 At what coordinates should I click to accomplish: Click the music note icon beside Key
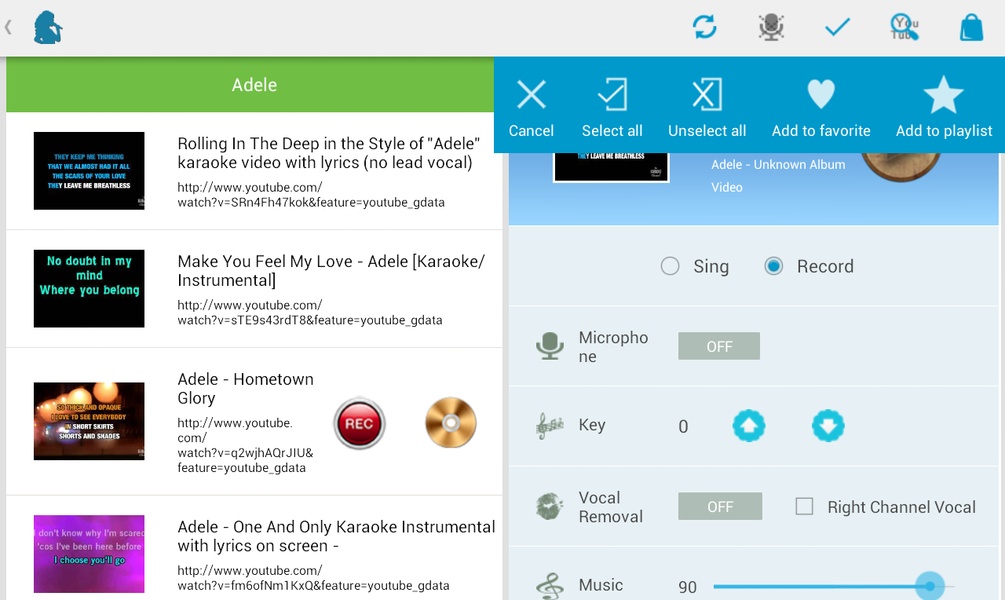[x=550, y=426]
